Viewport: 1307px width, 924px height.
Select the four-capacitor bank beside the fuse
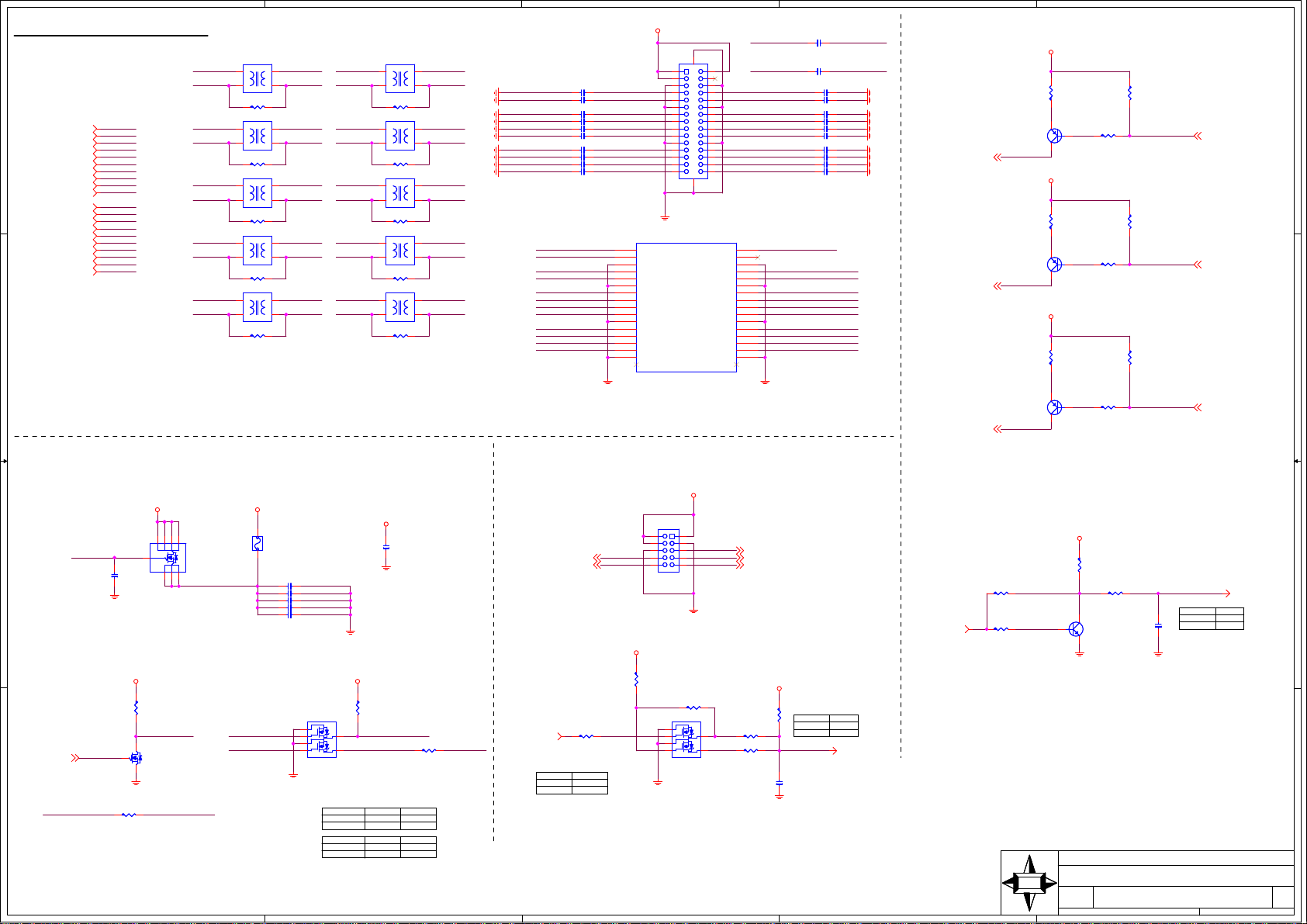[x=289, y=600]
